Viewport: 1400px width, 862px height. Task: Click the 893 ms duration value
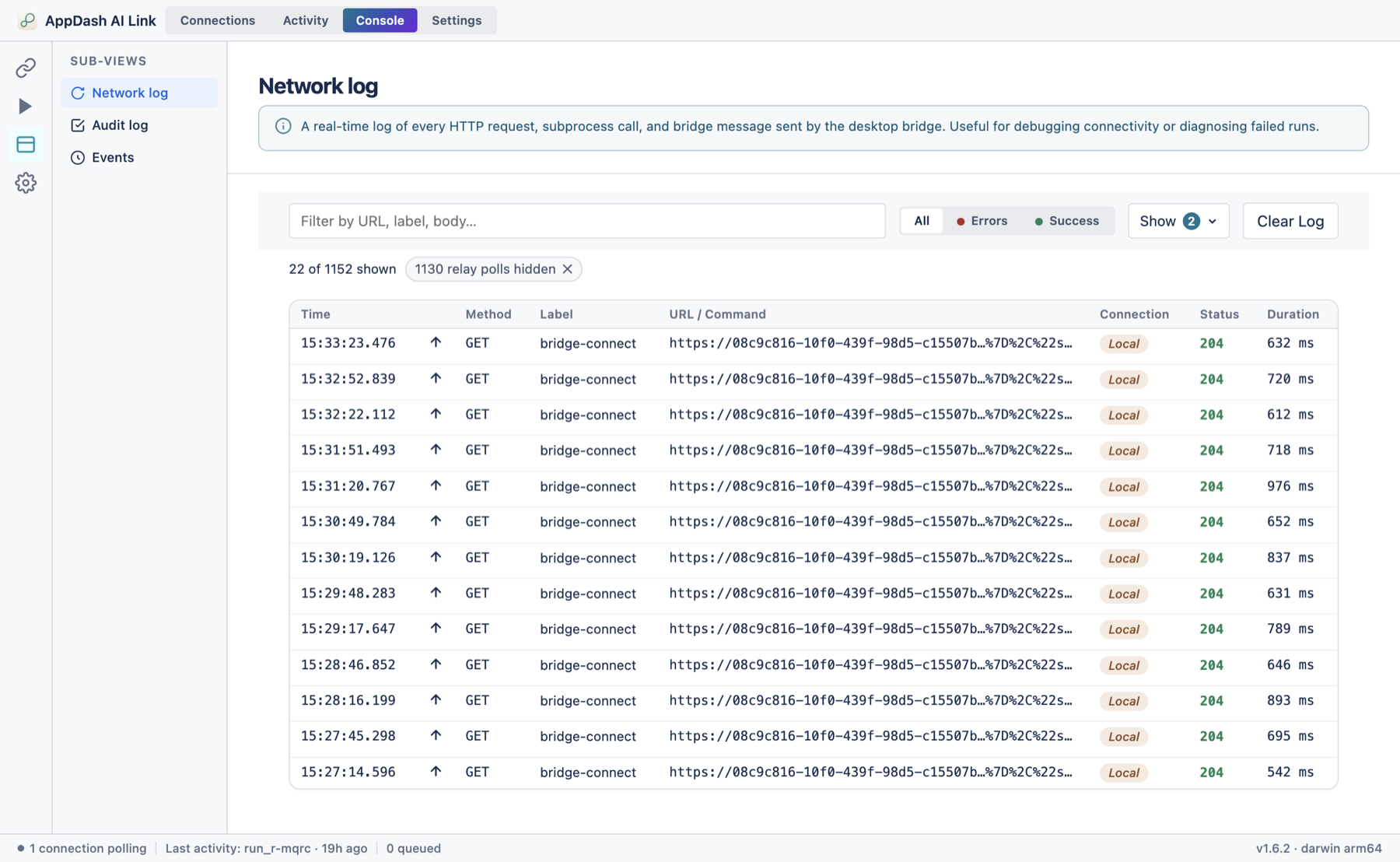click(1290, 700)
